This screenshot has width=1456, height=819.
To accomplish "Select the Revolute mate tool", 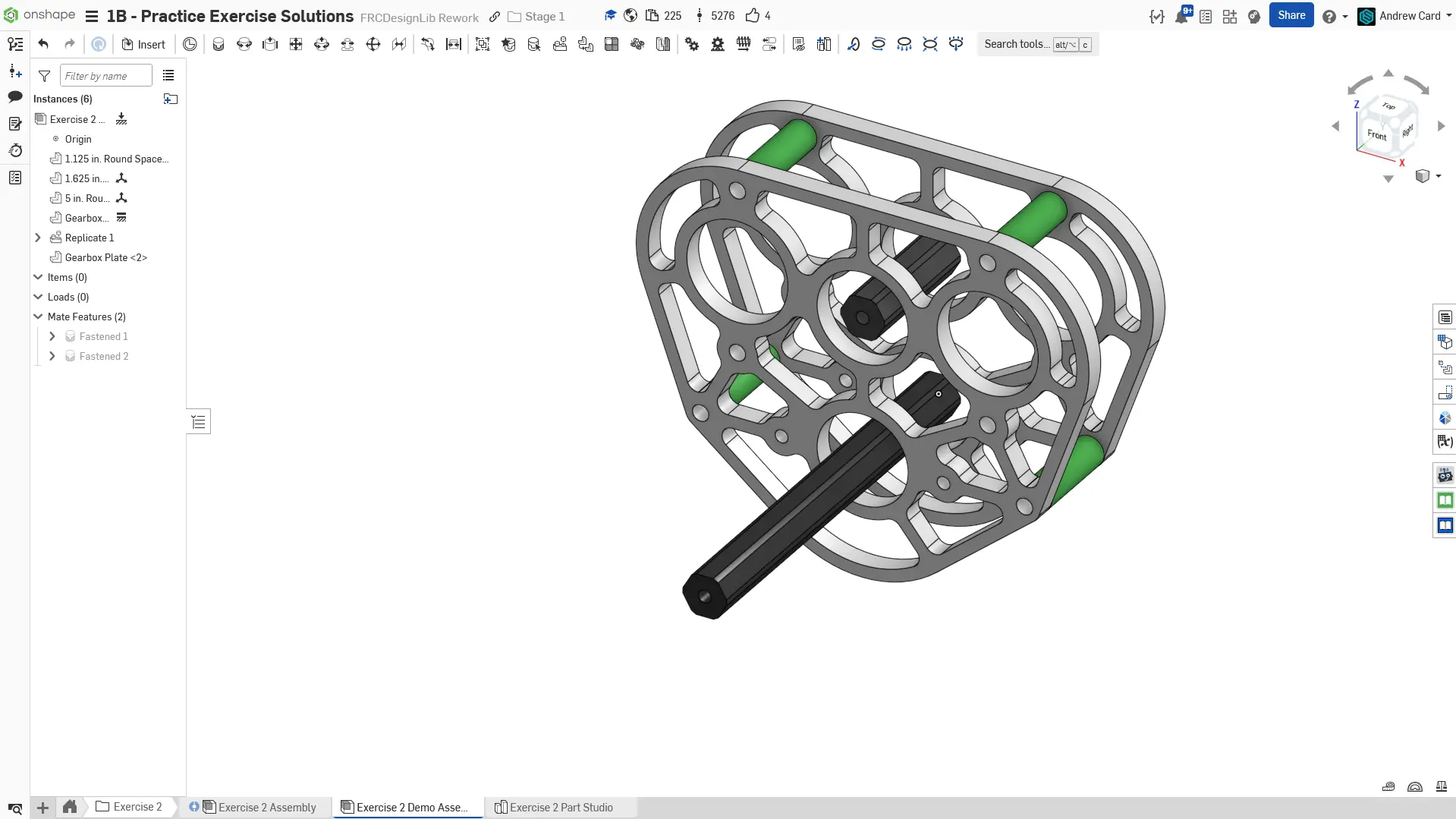I will pyautogui.click(x=244, y=45).
